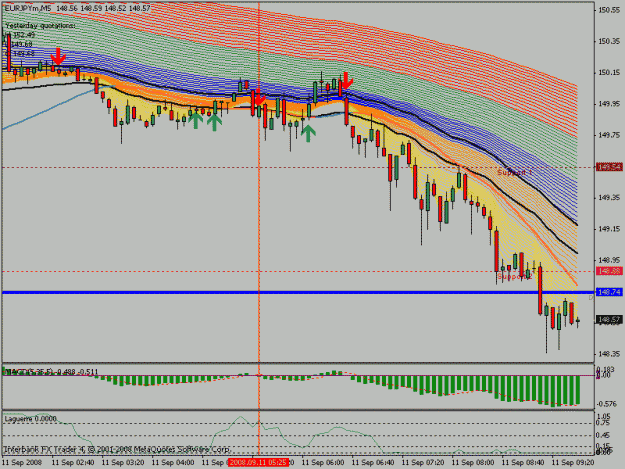Select the Laguerre 0.0000 indicator label
This screenshot has width=625, height=469.
[31, 419]
